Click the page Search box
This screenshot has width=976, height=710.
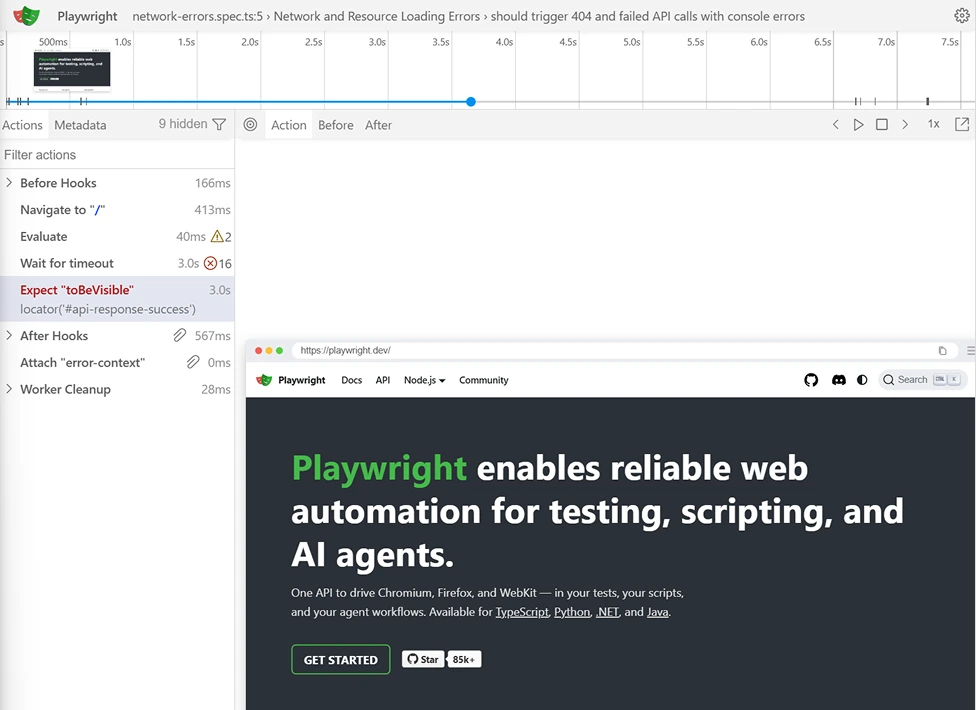(922, 380)
